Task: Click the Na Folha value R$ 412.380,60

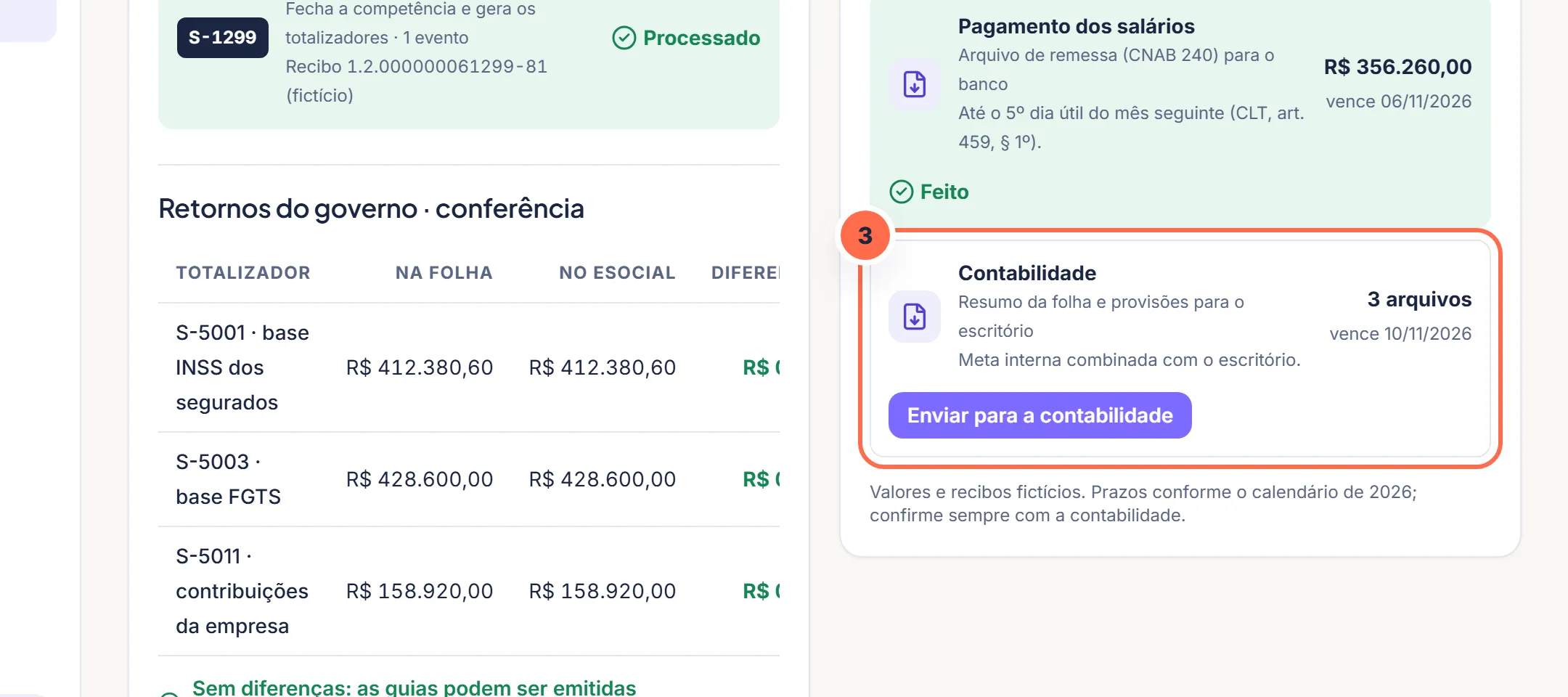Action: click(420, 367)
